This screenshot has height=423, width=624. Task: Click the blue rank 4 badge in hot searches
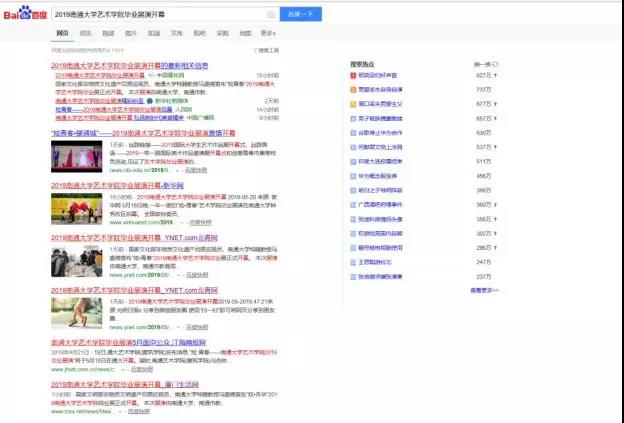pos(353,117)
